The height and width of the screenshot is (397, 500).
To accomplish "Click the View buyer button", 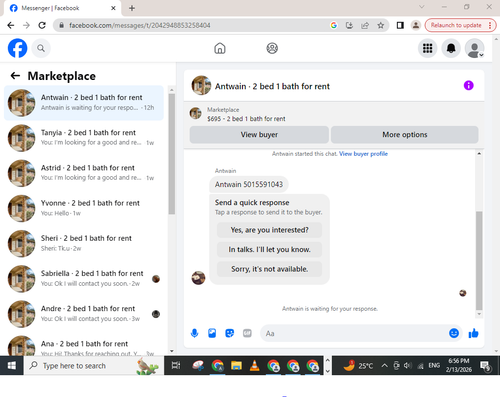I will 259,135.
